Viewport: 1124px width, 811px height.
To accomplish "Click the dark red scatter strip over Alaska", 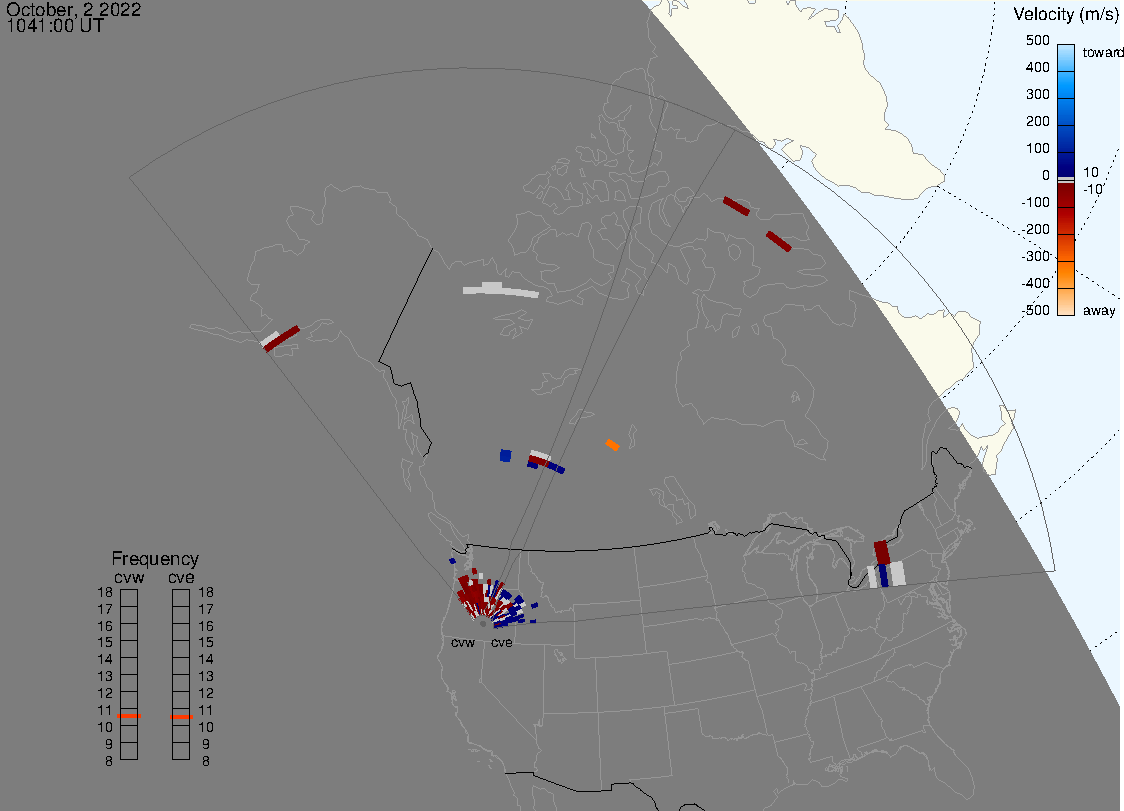I will tap(282, 338).
